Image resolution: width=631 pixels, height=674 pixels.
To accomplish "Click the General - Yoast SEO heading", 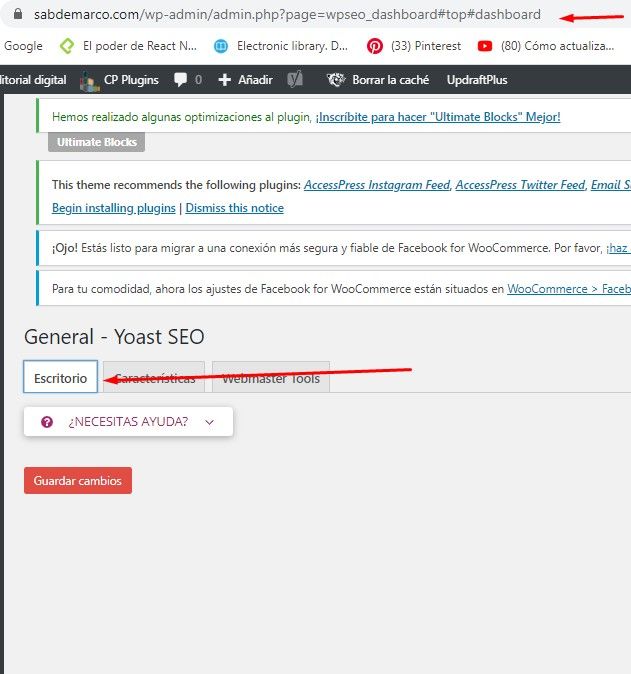I will pos(114,337).
